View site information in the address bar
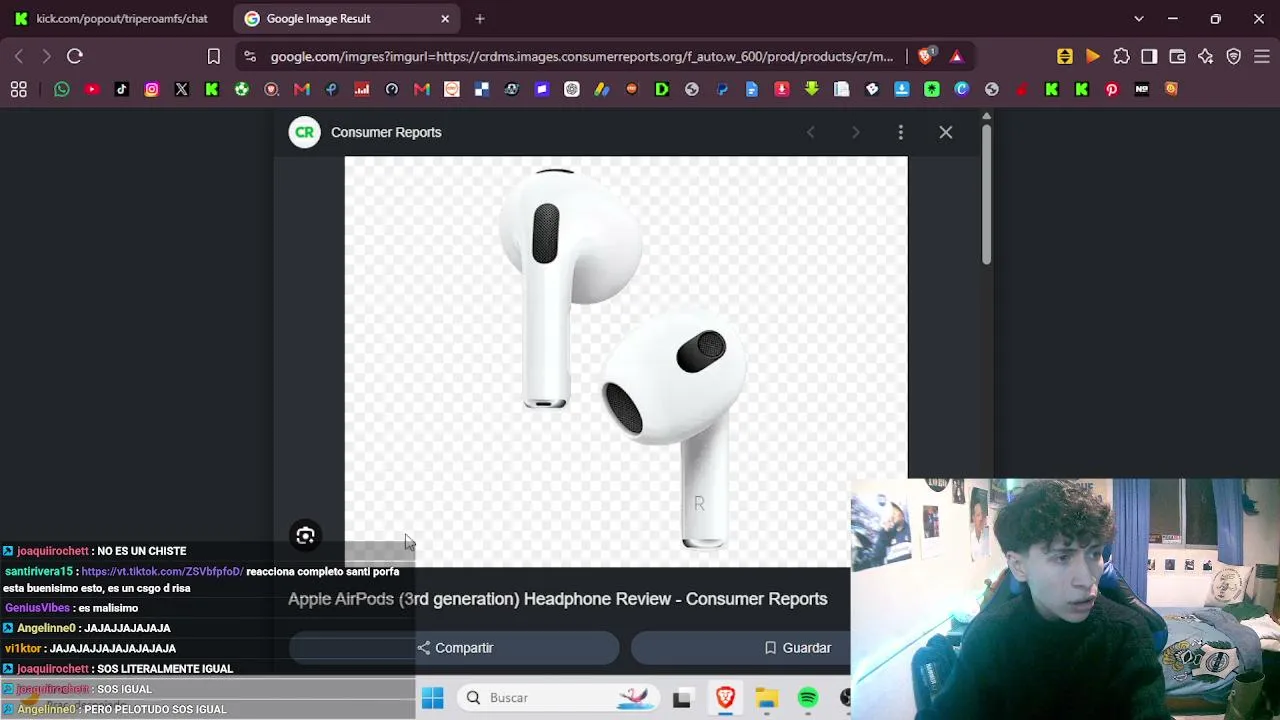The width and height of the screenshot is (1280, 720). [x=250, y=56]
